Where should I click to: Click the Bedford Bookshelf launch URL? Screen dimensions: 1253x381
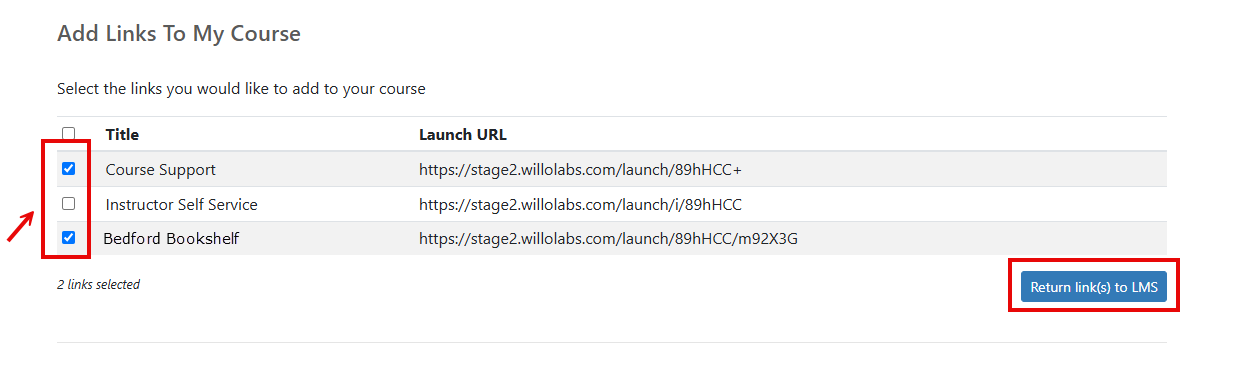coord(608,238)
